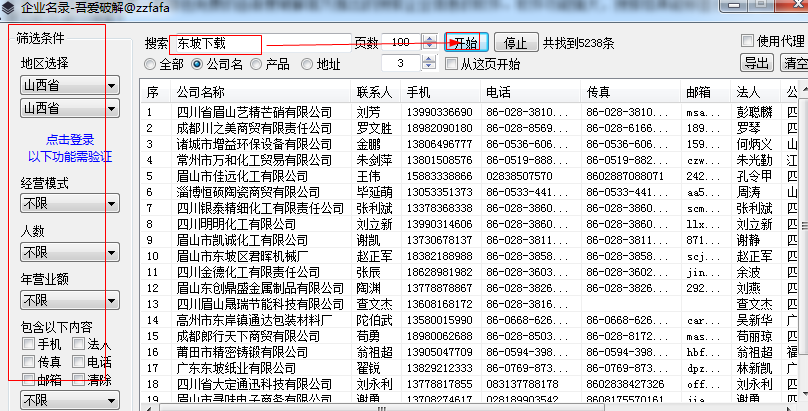Image resolution: width=808 pixels, height=411 pixels.
Task: Click the 法人 column header
Action: click(755, 92)
